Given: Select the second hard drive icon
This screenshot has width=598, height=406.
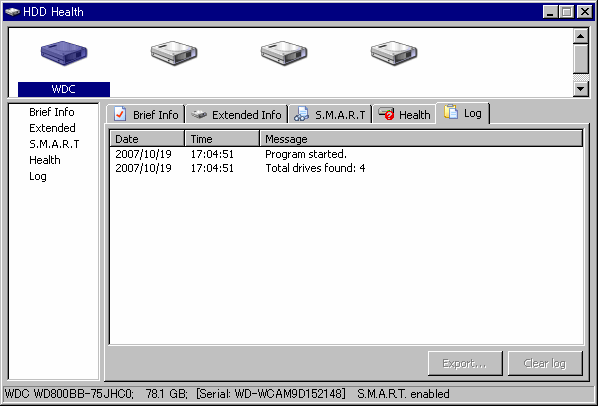Looking at the screenshot, I should click(174, 53).
